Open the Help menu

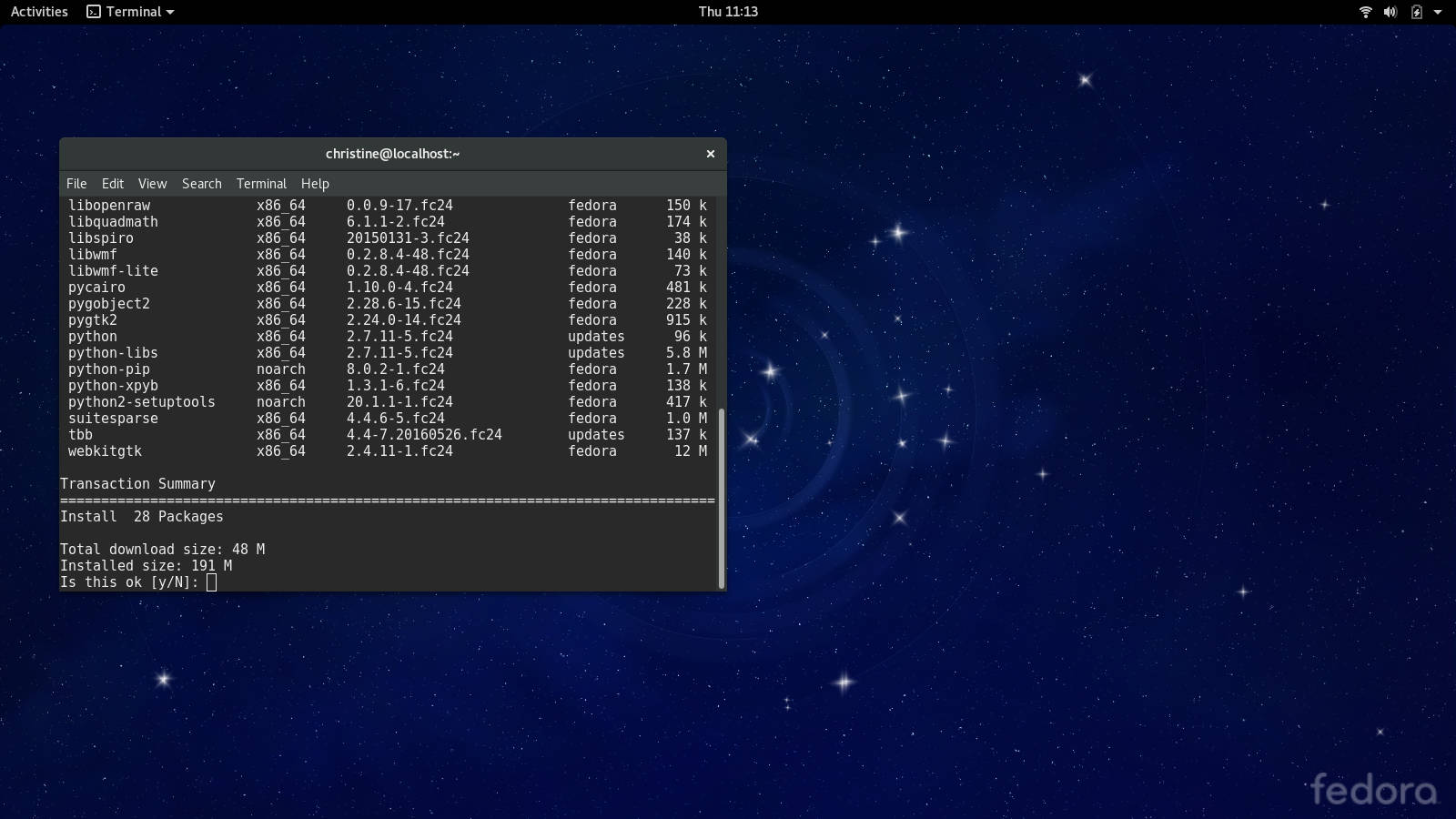[315, 184]
